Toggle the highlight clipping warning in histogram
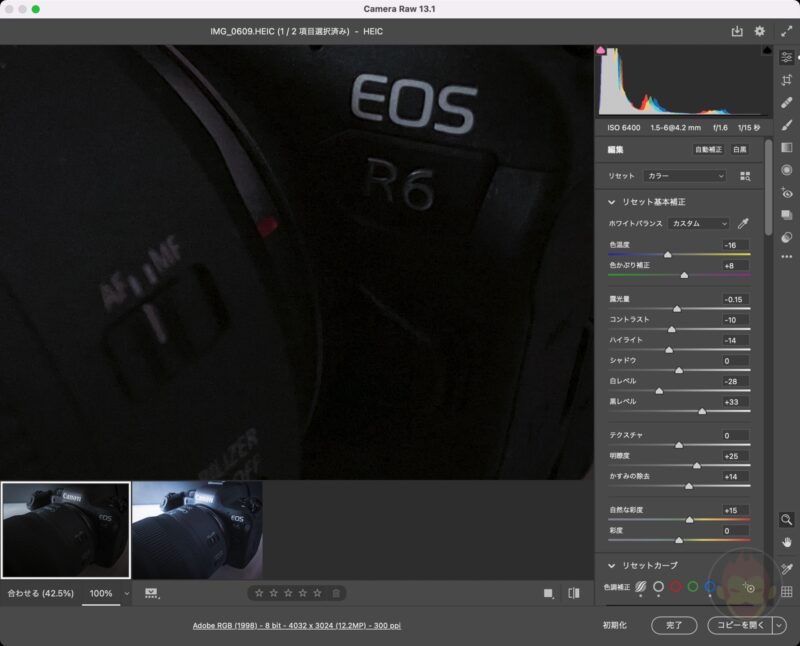The image size is (800, 646). click(x=767, y=49)
